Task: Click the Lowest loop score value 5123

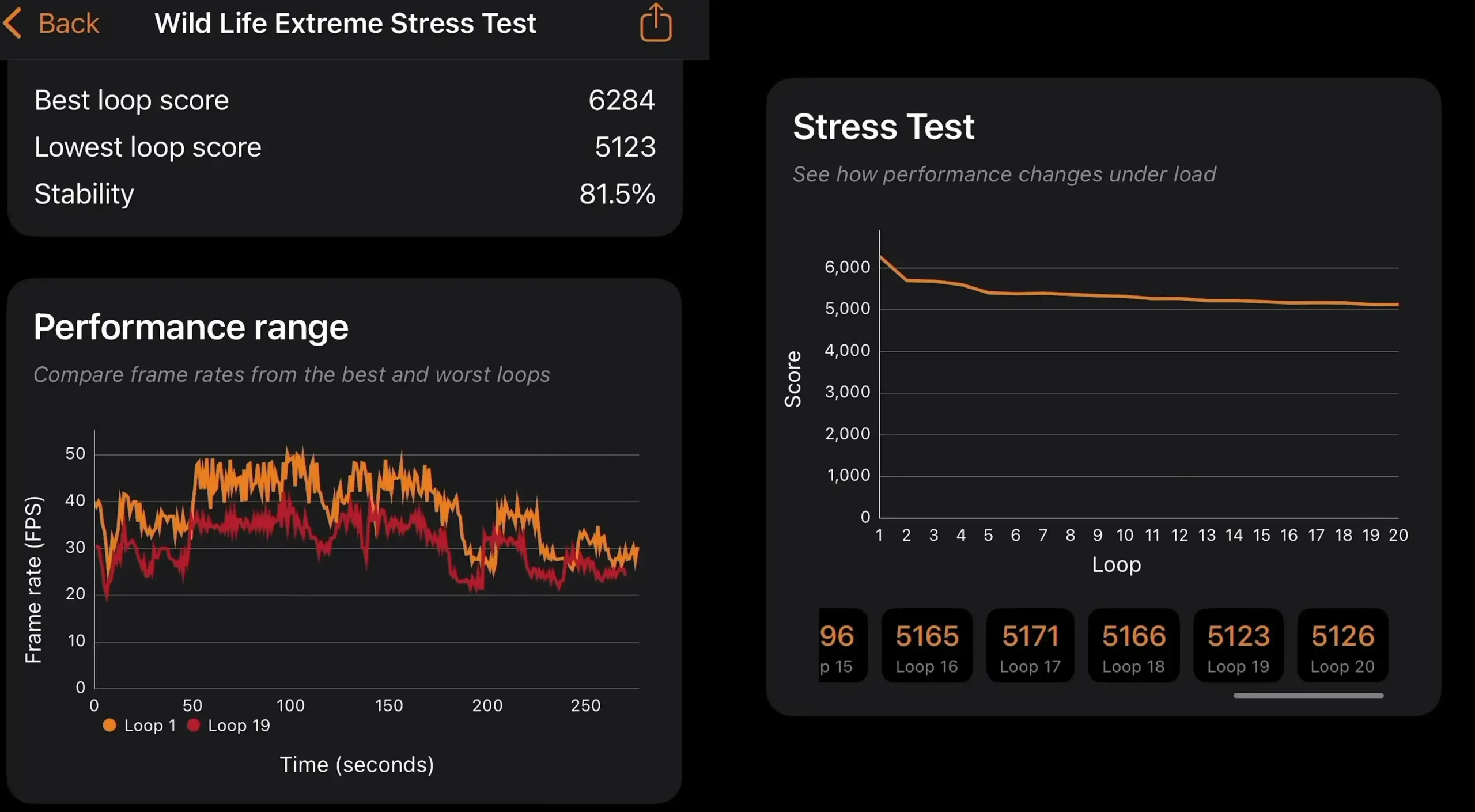Action: [625, 147]
